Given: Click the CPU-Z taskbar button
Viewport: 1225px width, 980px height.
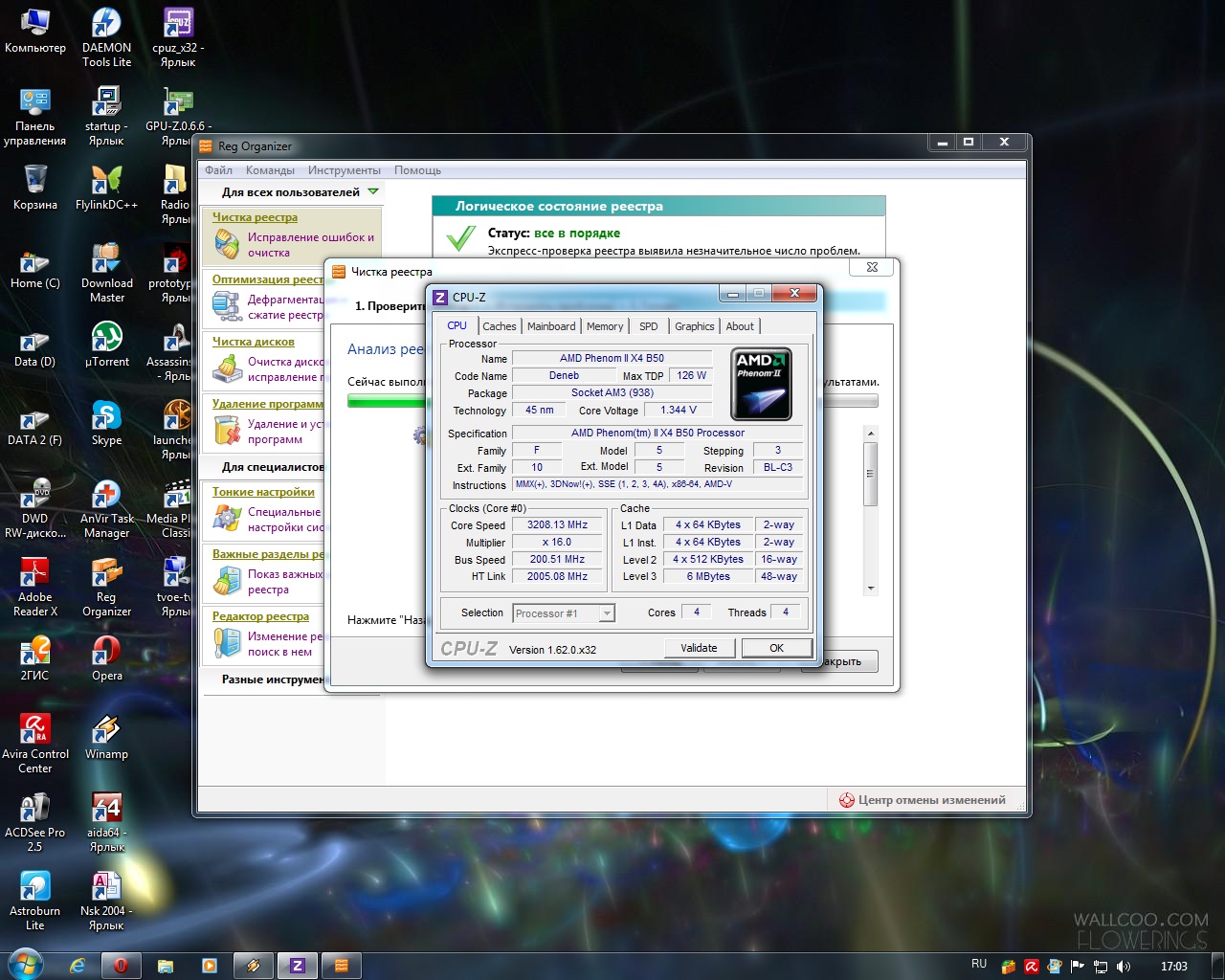Looking at the screenshot, I should (x=297, y=966).
